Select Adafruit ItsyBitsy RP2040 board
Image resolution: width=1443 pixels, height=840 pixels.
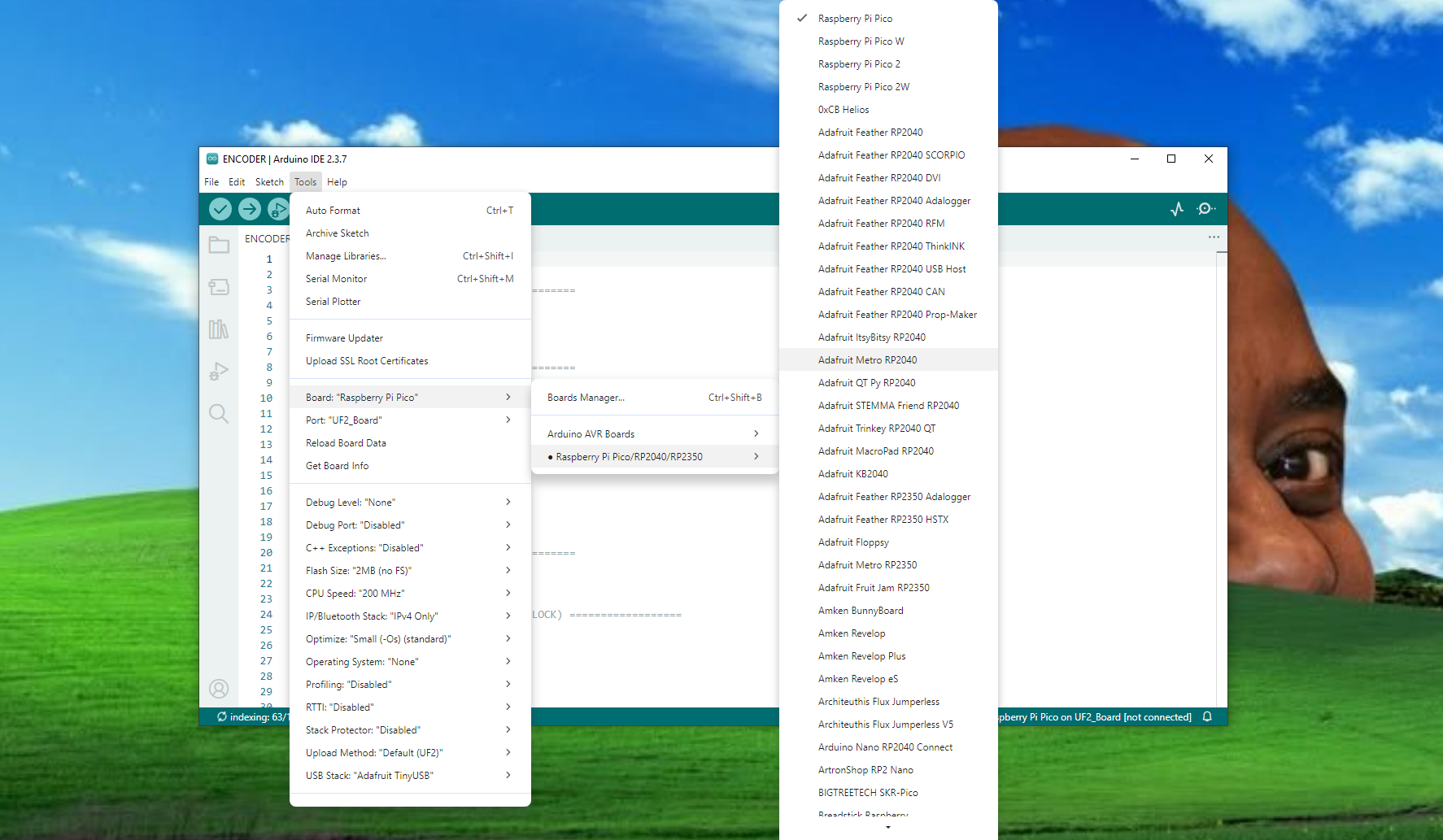point(888,337)
